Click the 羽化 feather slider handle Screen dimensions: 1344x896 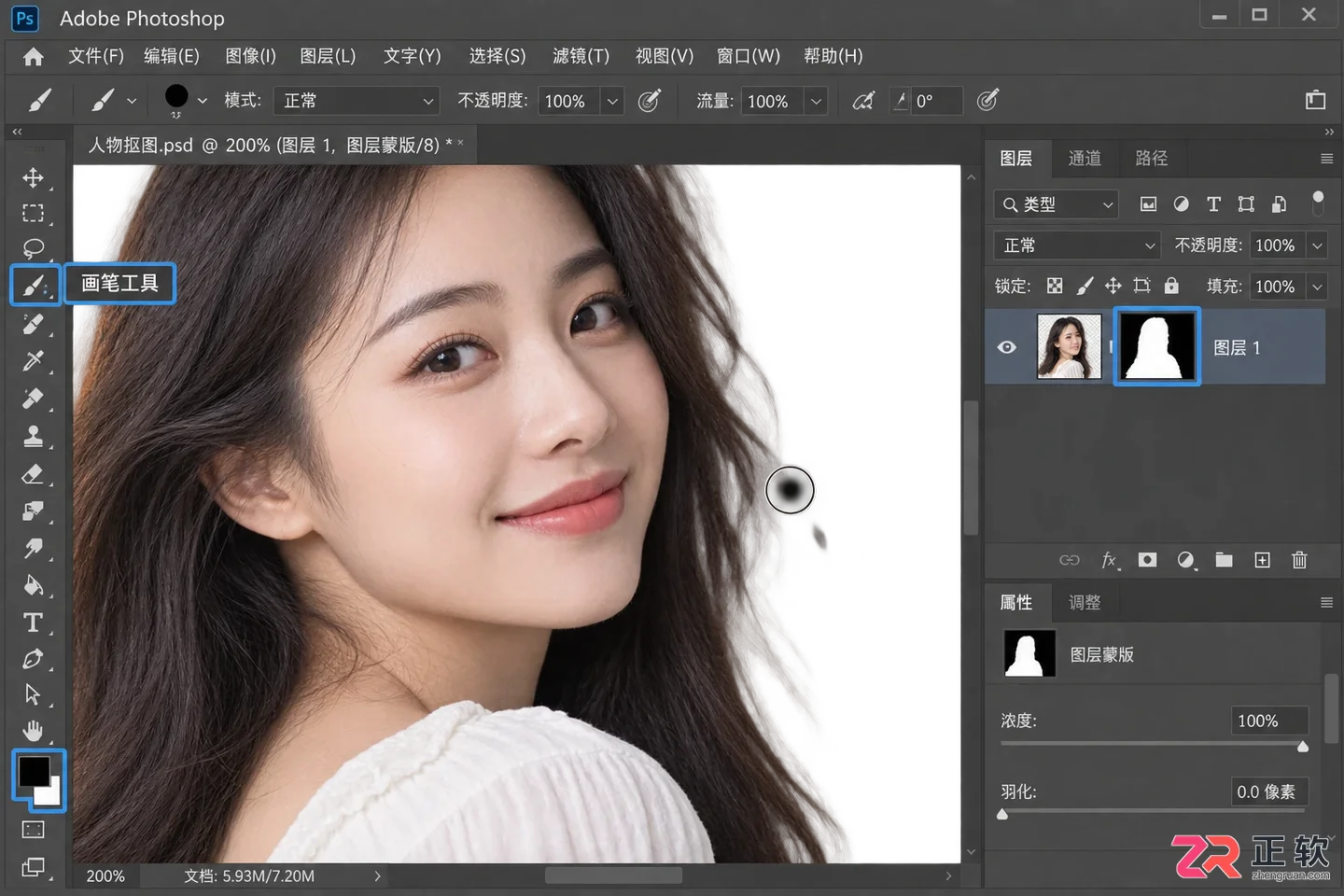pyautogui.click(x=1002, y=814)
